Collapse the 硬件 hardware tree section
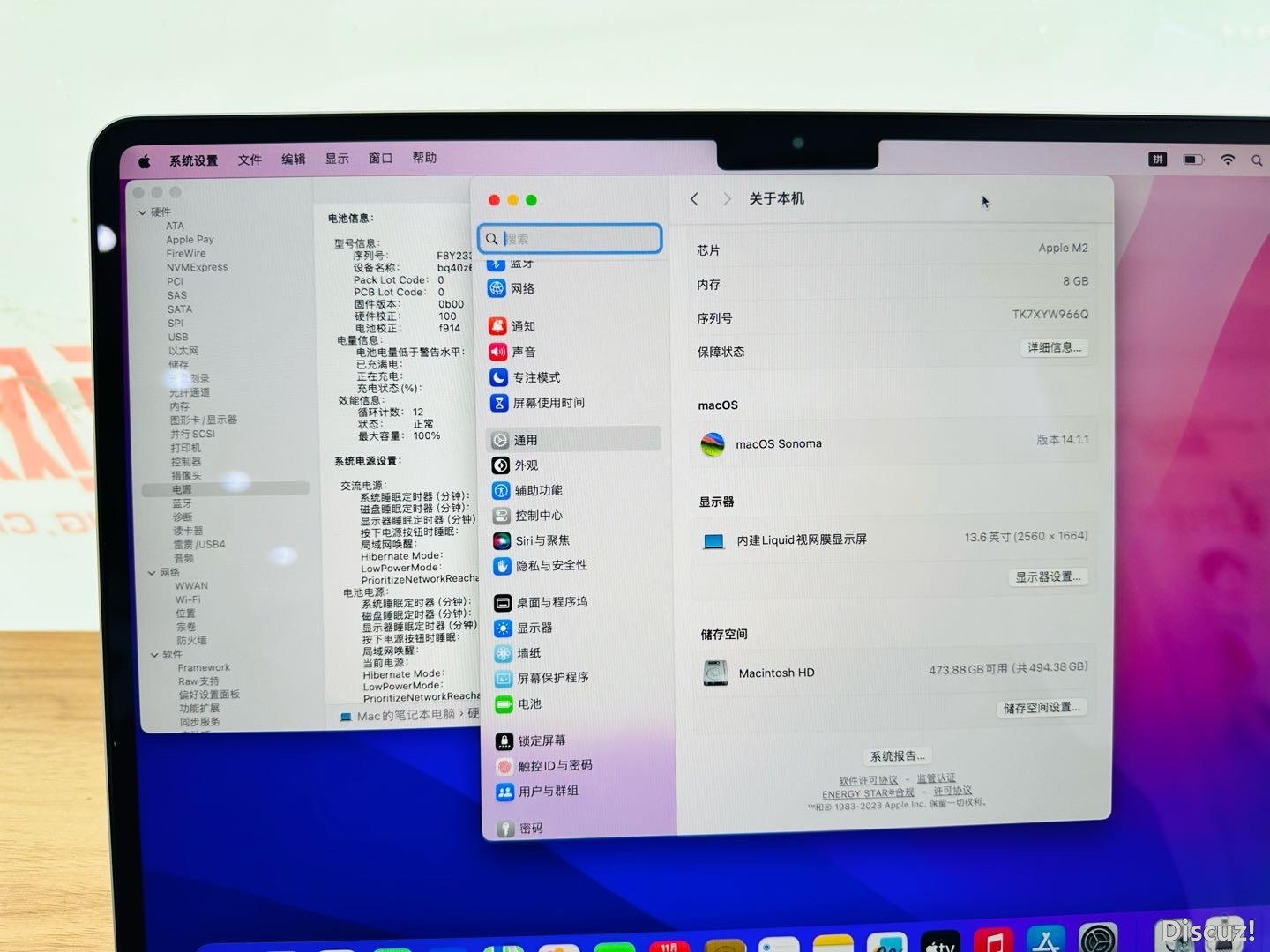 pos(142,212)
